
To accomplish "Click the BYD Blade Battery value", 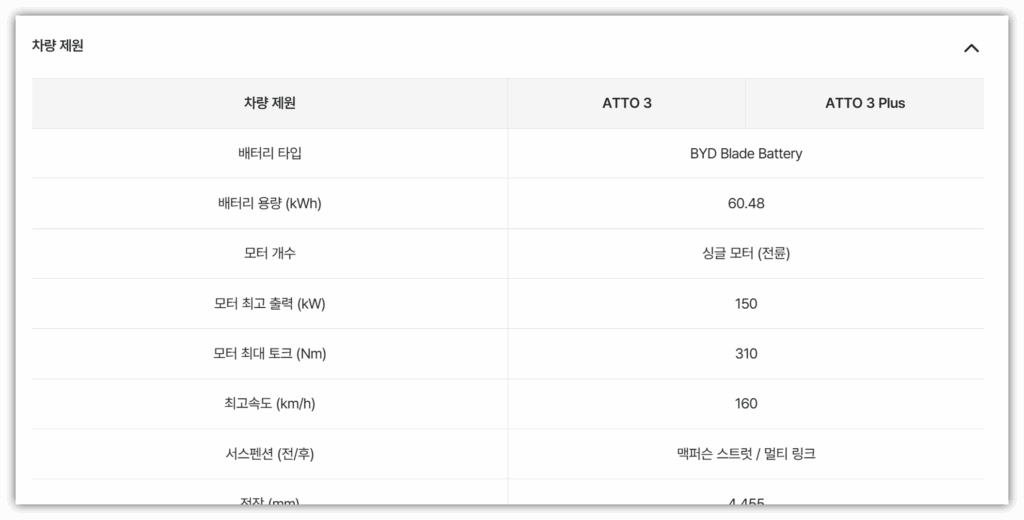I will pyautogui.click(x=746, y=154).
